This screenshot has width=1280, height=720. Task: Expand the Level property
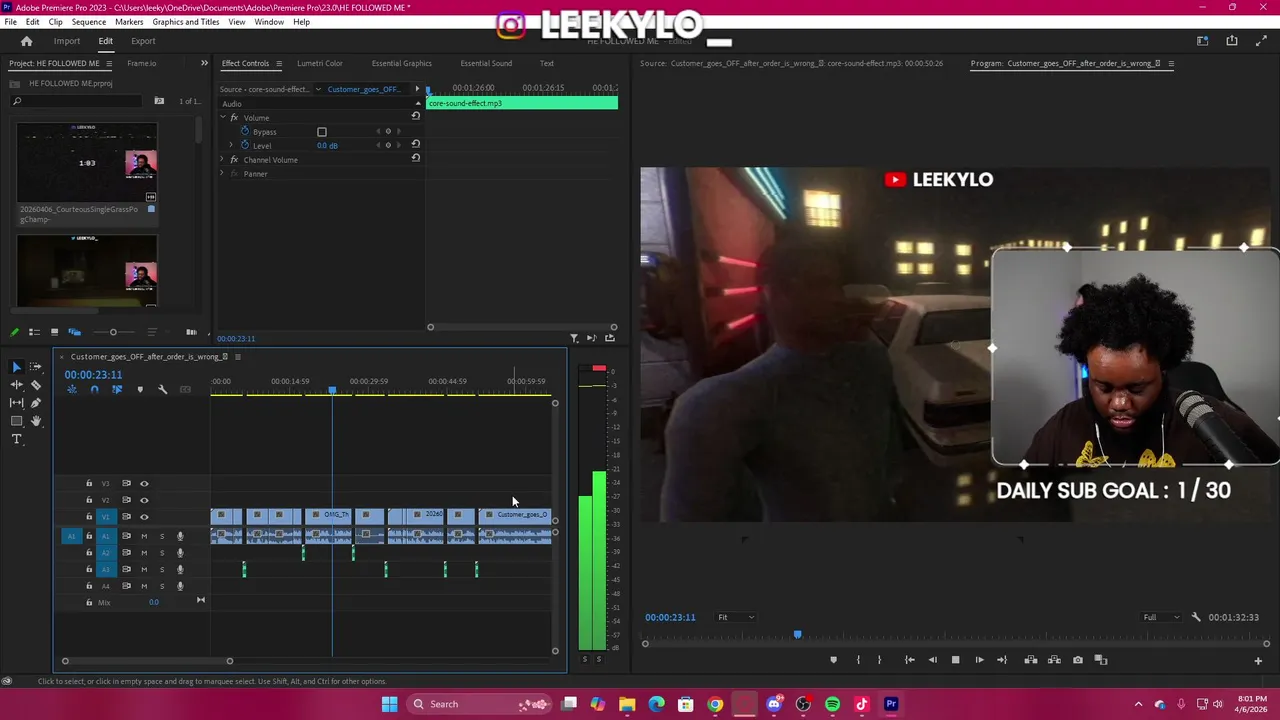tap(231, 146)
